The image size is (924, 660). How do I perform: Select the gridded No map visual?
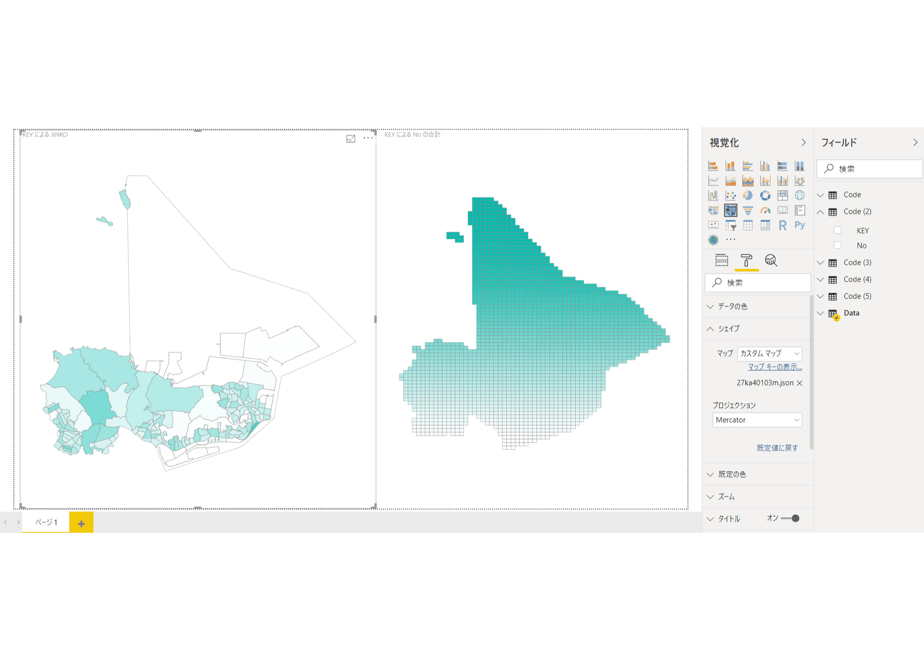pyautogui.click(x=533, y=319)
